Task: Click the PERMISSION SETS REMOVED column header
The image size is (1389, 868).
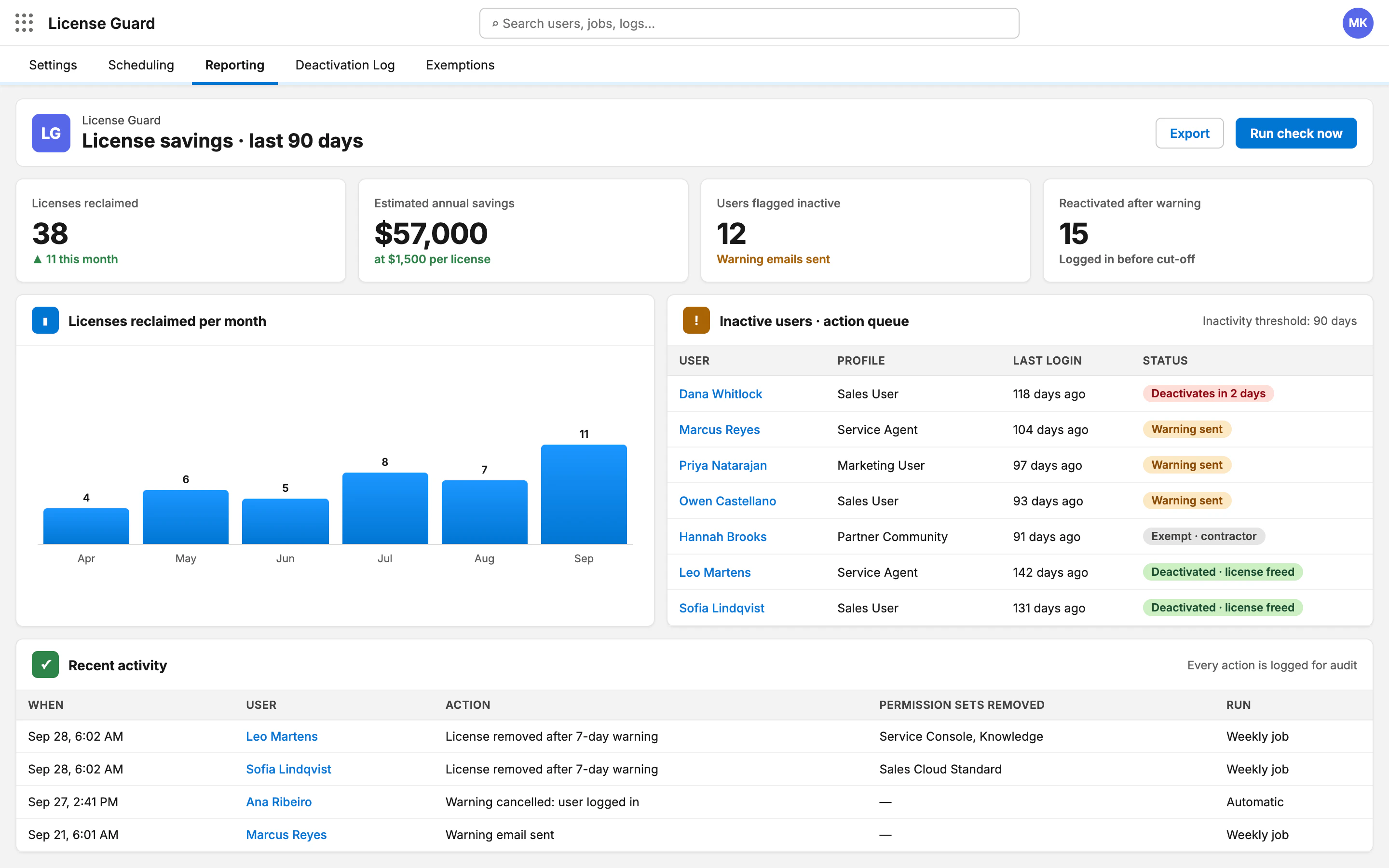Action: click(x=961, y=705)
